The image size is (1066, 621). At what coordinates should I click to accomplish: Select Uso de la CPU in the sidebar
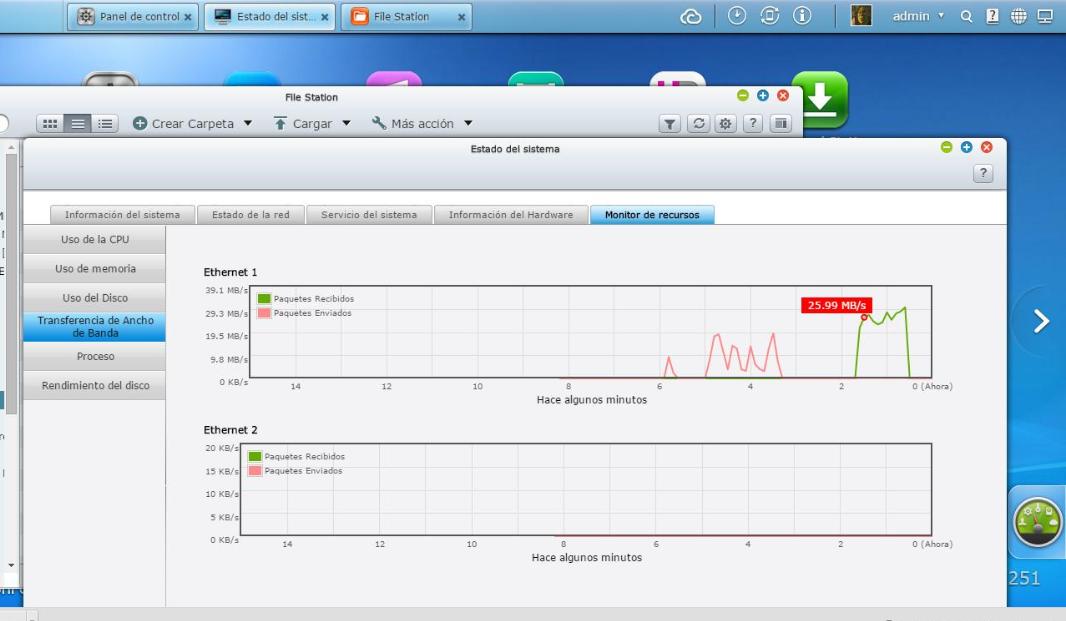coord(94,239)
